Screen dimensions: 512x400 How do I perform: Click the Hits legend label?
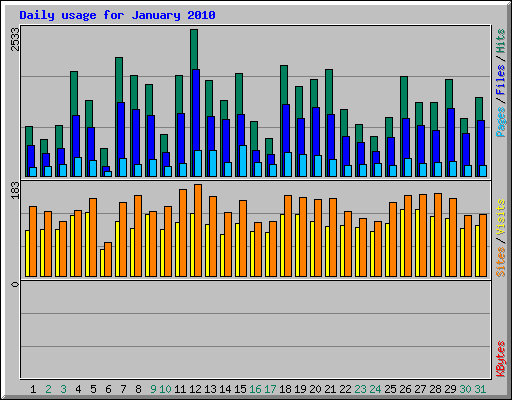click(500, 41)
